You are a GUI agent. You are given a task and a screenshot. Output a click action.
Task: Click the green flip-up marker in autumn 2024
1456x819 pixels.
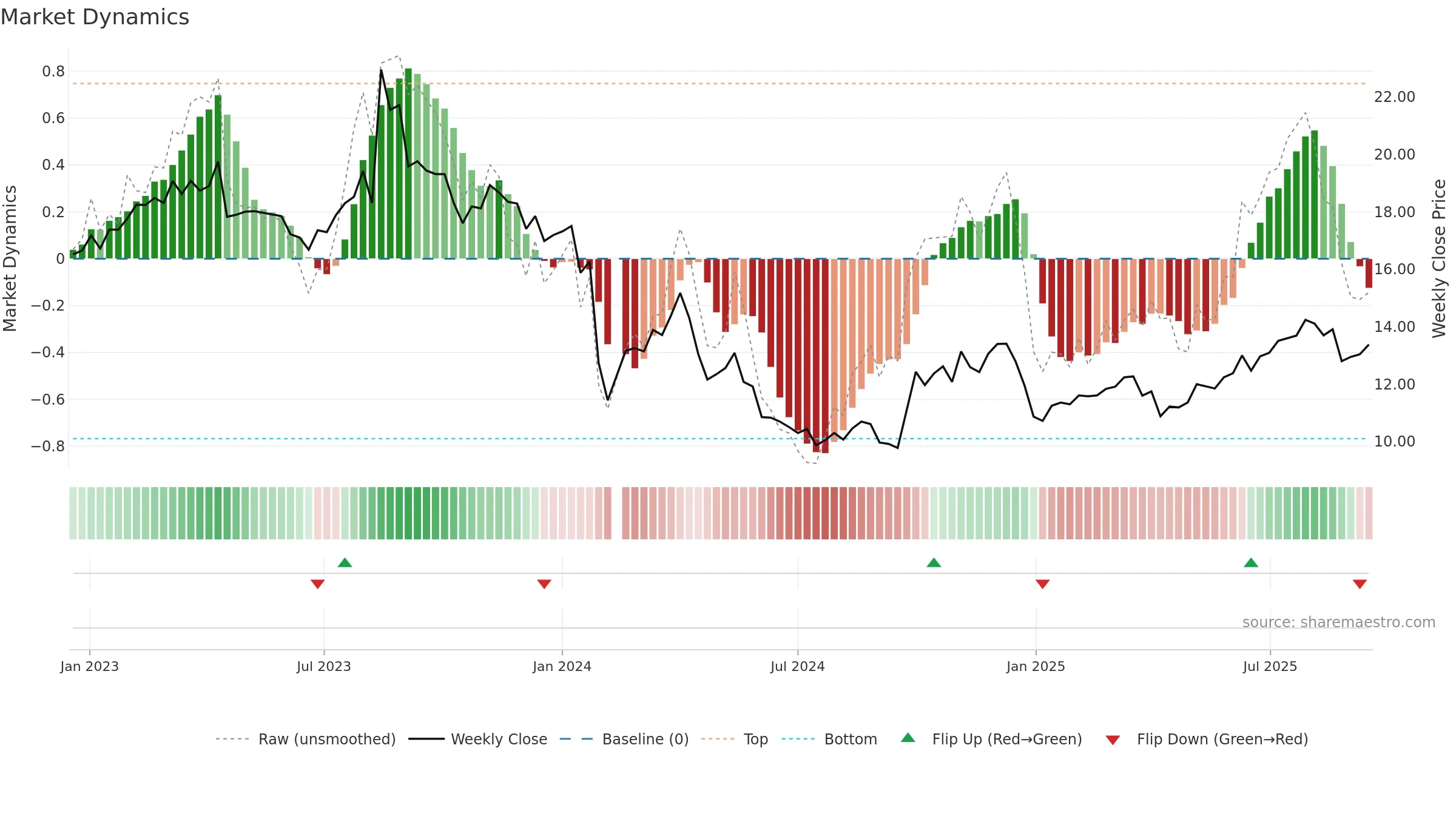(934, 562)
